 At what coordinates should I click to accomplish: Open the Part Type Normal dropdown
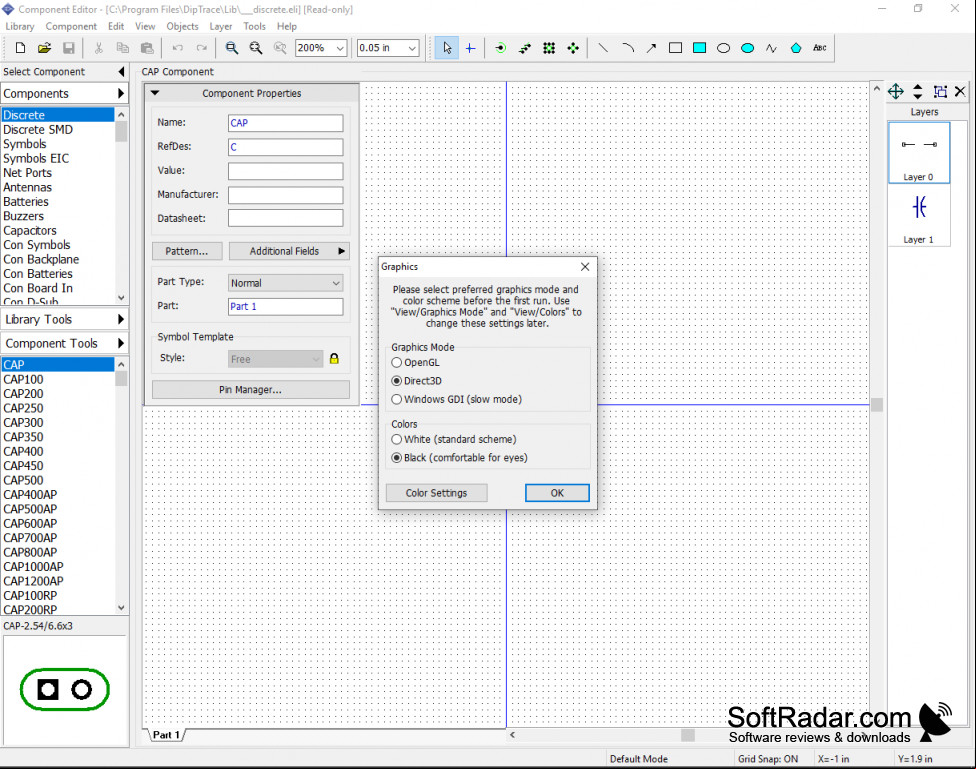[286, 283]
